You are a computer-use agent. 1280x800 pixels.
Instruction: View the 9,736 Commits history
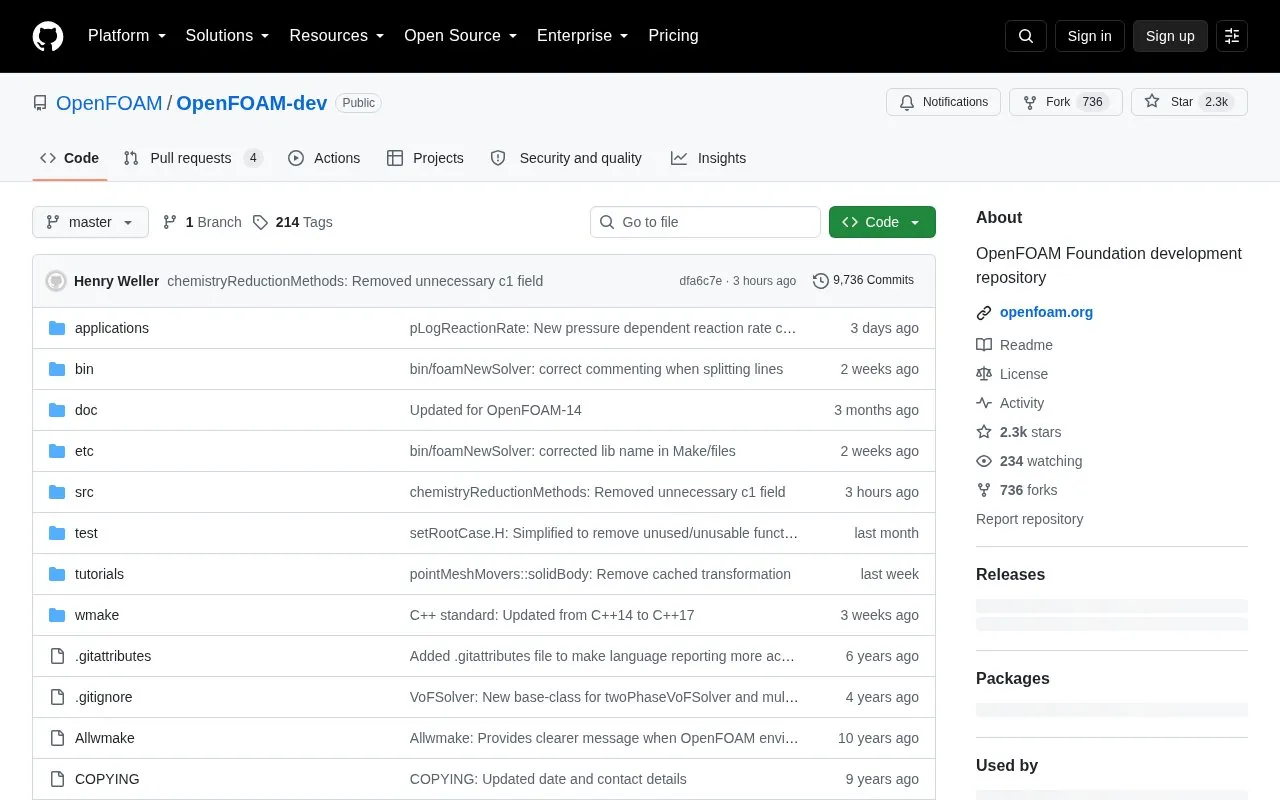click(x=863, y=281)
